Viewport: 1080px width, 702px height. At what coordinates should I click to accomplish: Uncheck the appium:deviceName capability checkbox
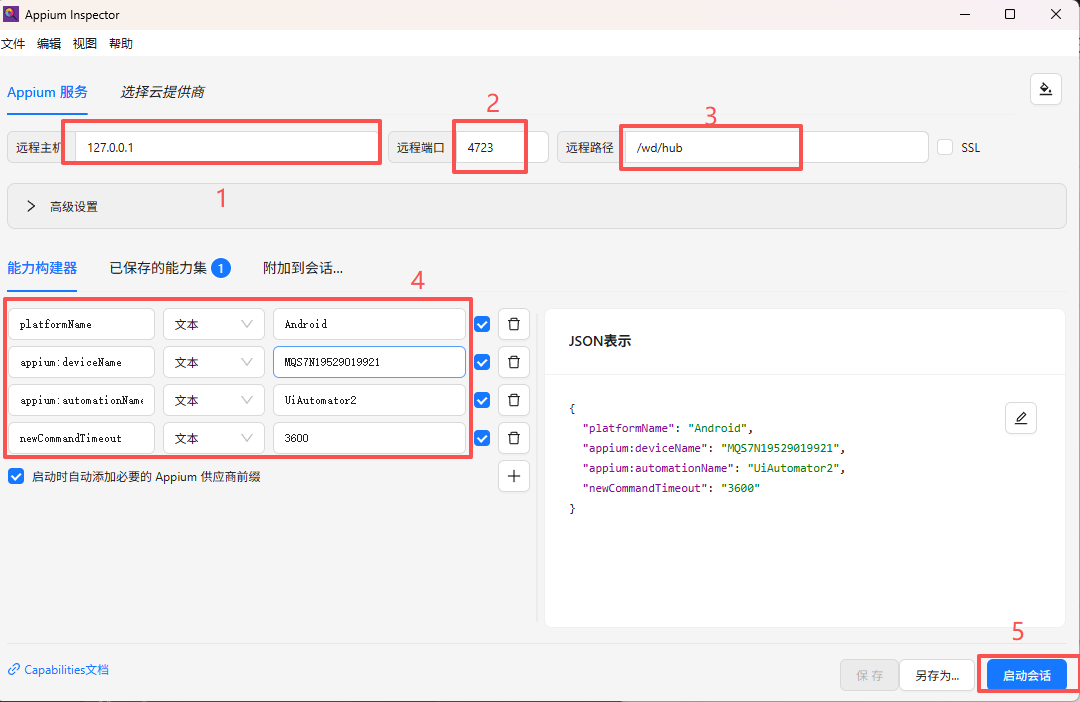[x=482, y=362]
